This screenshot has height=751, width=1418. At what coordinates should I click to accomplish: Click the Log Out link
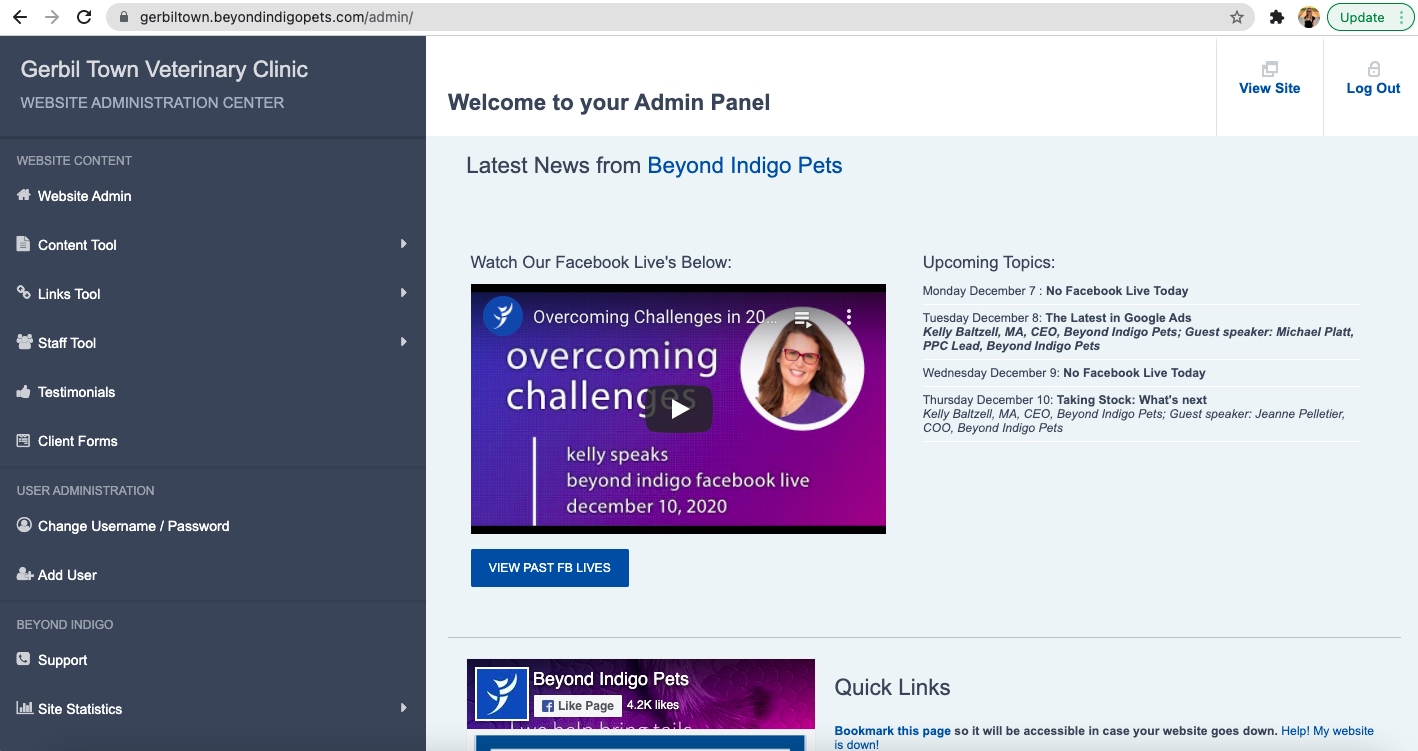[x=1373, y=88]
